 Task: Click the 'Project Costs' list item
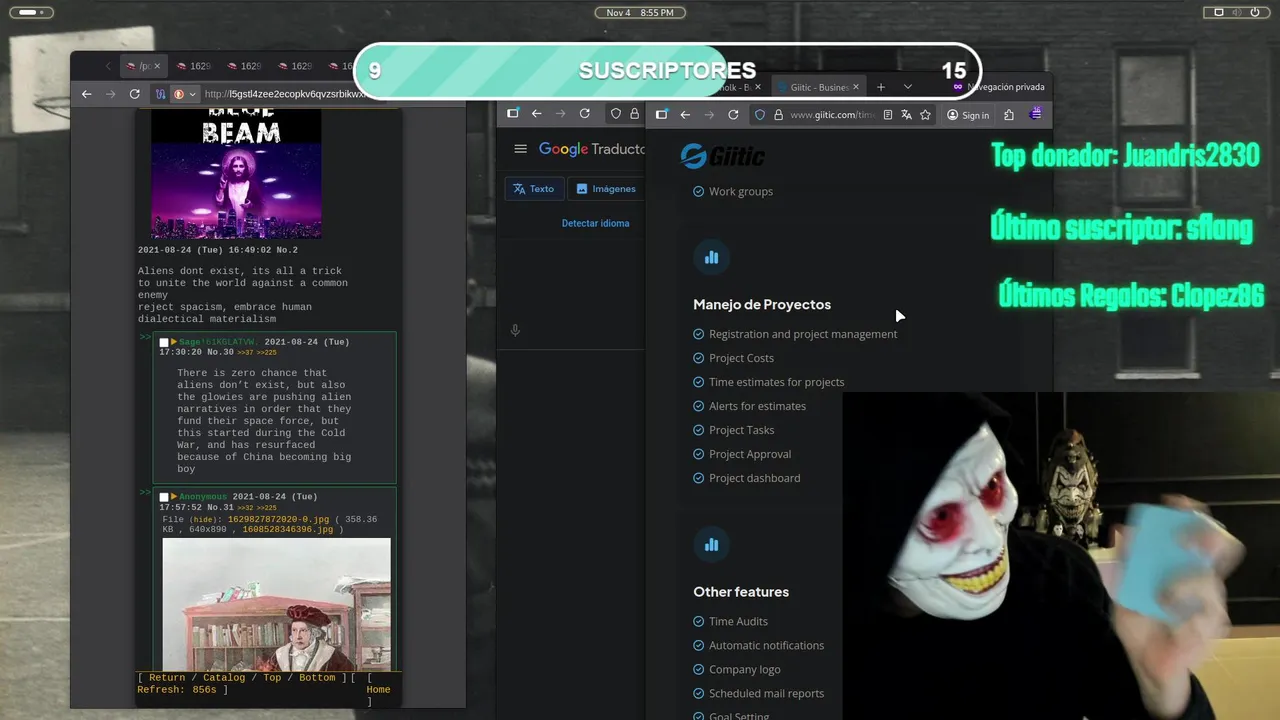741,358
